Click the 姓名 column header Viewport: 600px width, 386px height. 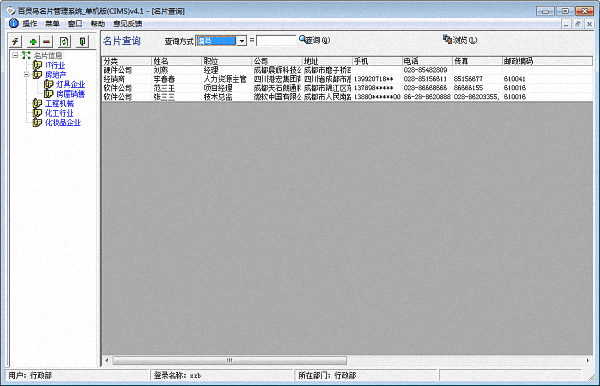click(177, 61)
